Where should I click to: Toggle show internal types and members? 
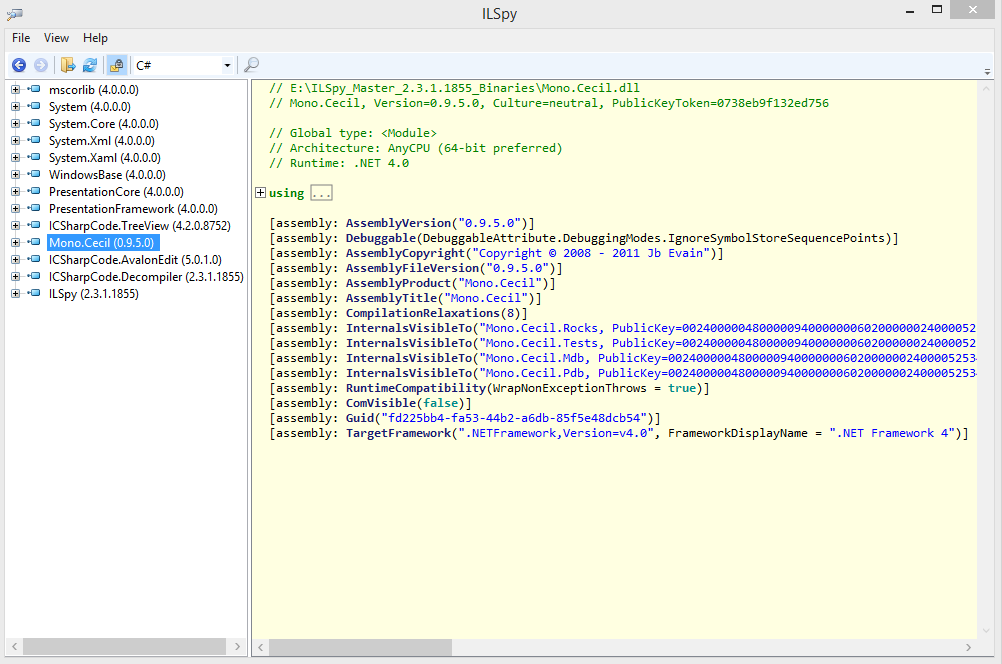pos(116,65)
